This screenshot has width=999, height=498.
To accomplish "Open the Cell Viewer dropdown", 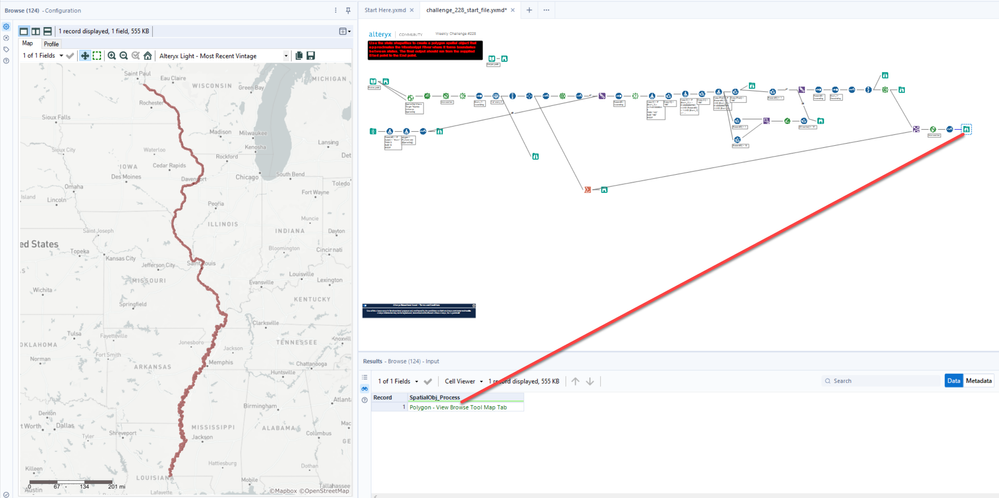I will tap(464, 381).
